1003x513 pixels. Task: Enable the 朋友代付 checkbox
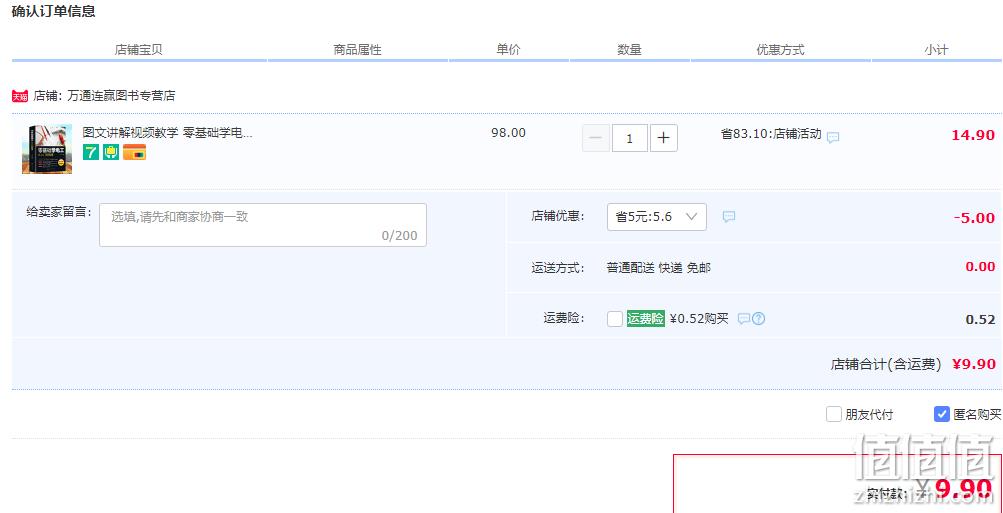click(x=833, y=414)
